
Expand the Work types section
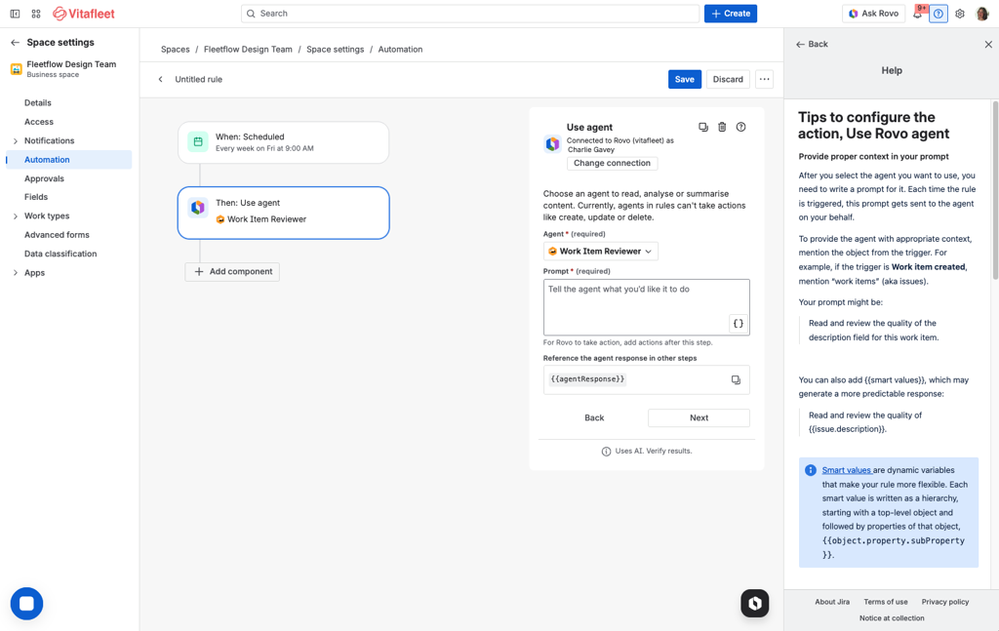tap(15, 216)
